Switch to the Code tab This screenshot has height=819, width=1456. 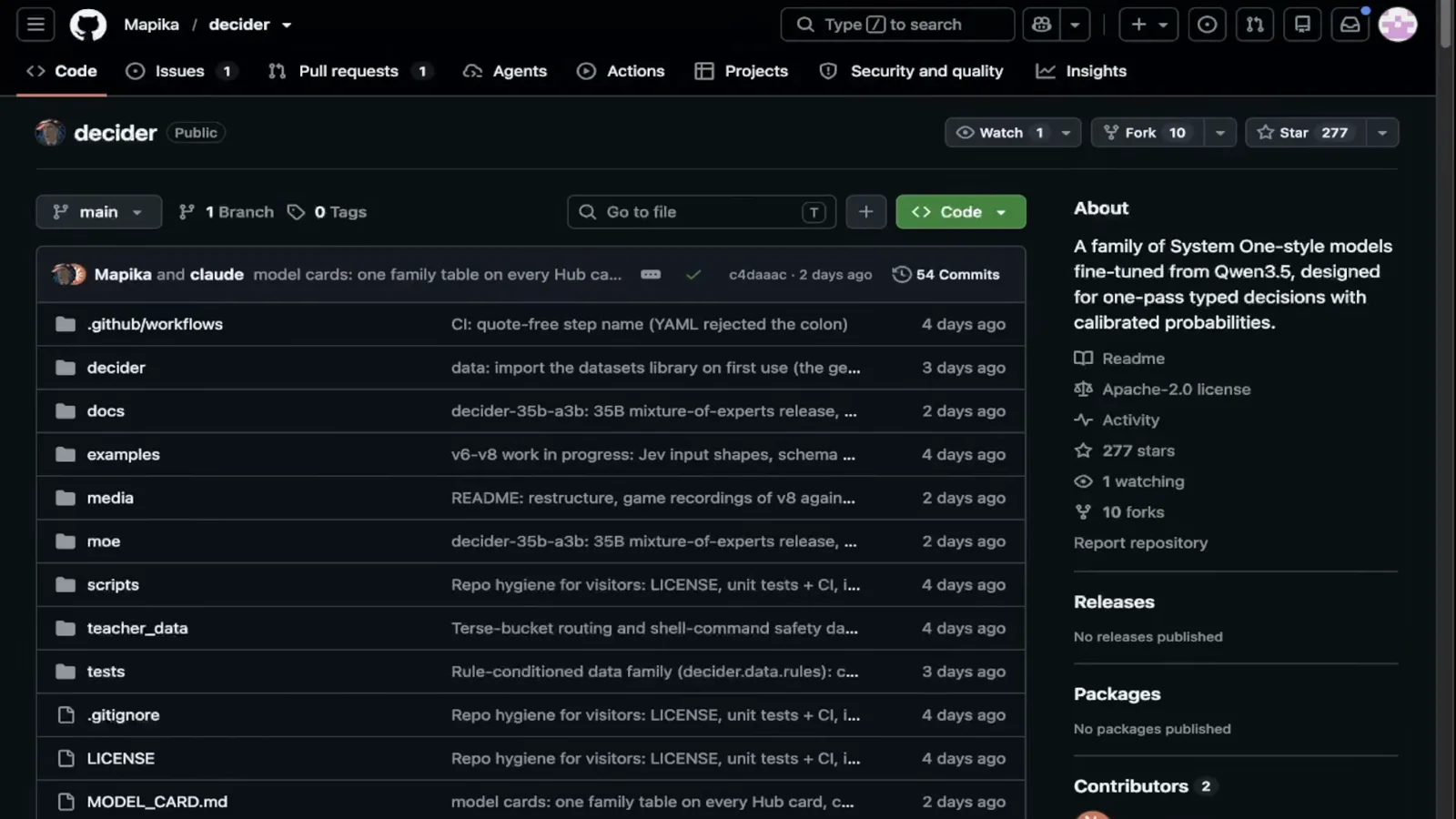coord(62,71)
